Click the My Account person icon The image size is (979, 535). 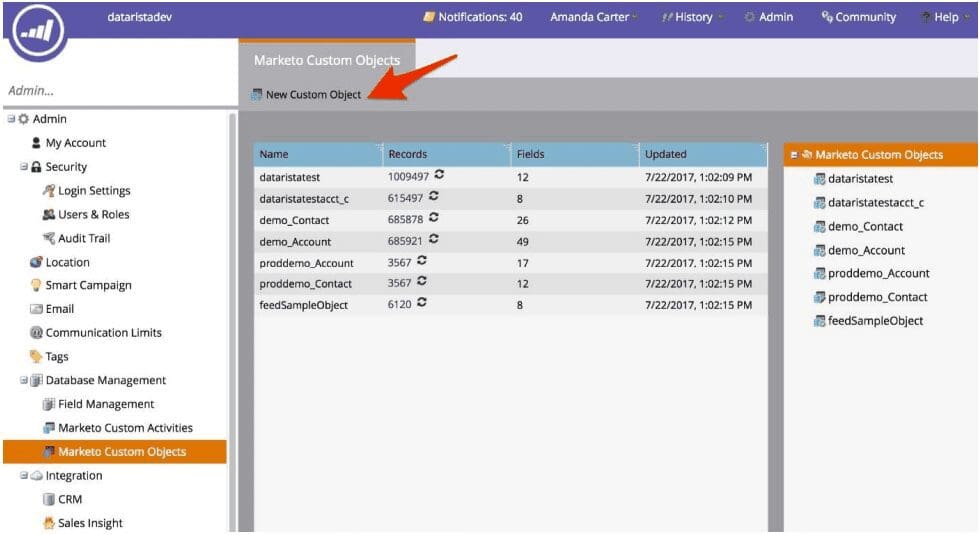click(x=36, y=142)
